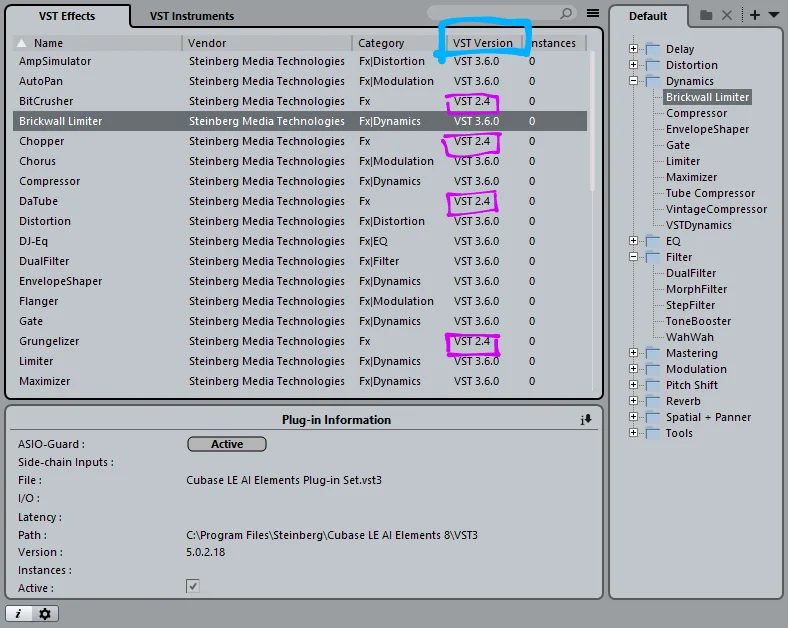Image resolution: width=788 pixels, height=628 pixels.
Task: Expand the Delay folder
Action: (633, 49)
